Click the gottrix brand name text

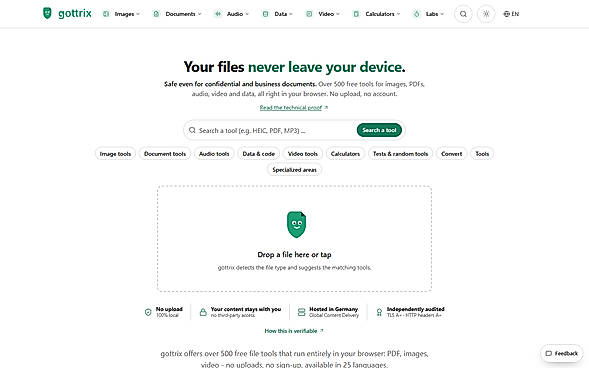[x=75, y=14]
